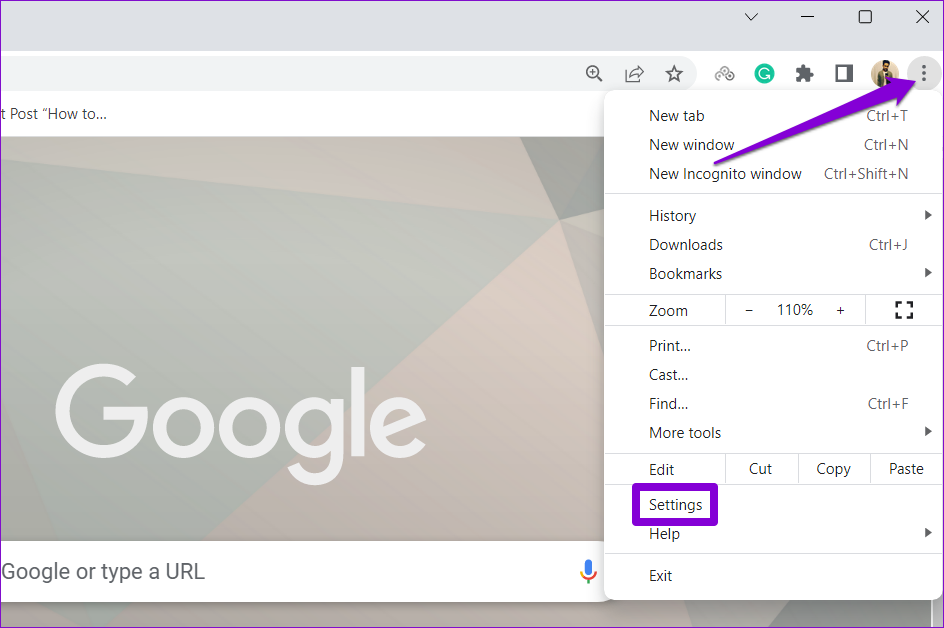The width and height of the screenshot is (944, 628).
Task: Bookmark this tab with the star icon
Action: coord(674,73)
